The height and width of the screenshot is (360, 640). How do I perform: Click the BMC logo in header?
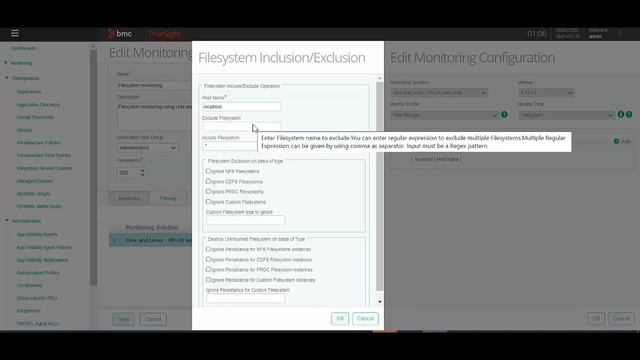[120, 33]
